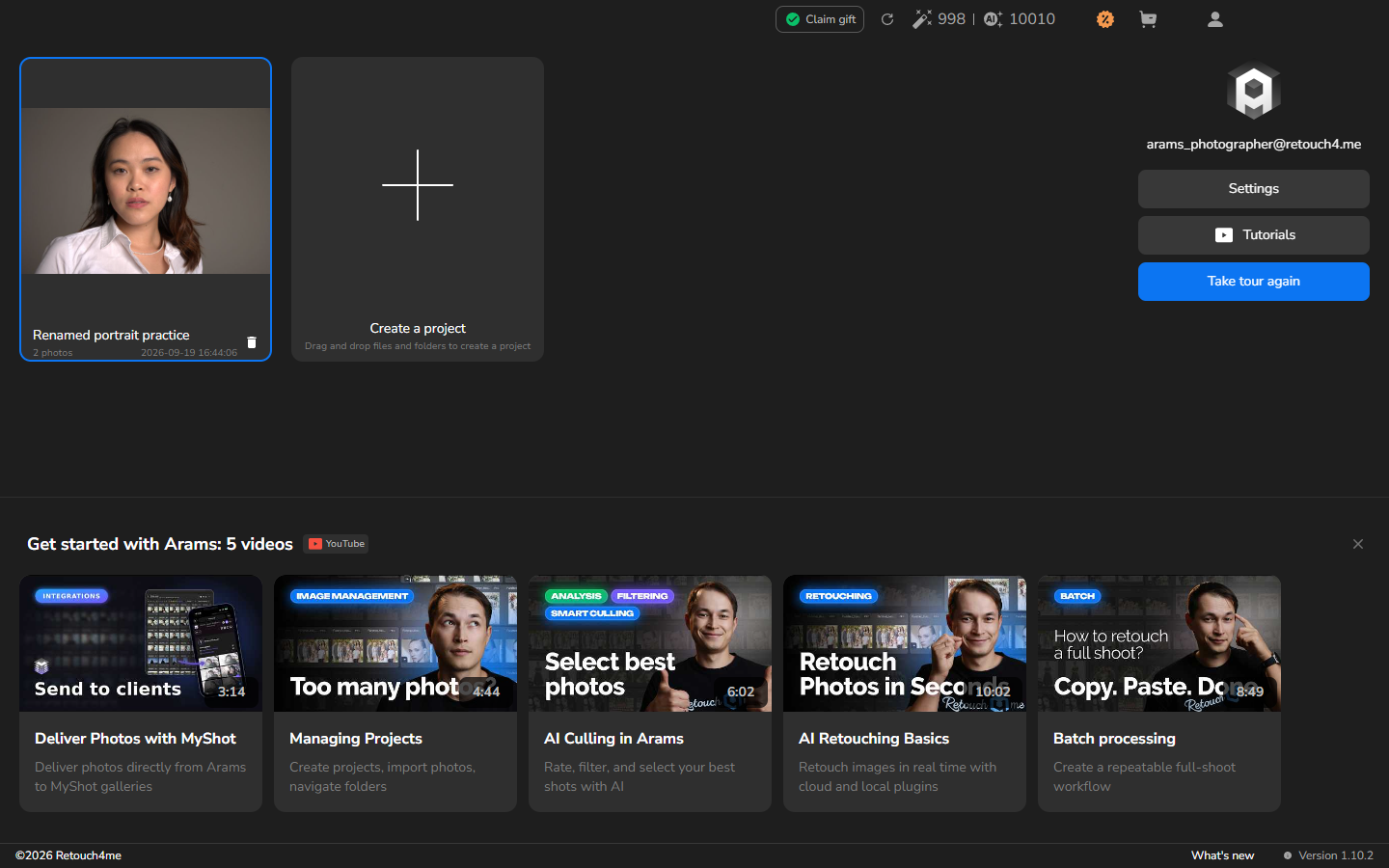Image resolution: width=1389 pixels, height=868 pixels.
Task: Open the Renamed portrait practice thumbnail
Action: (x=146, y=191)
